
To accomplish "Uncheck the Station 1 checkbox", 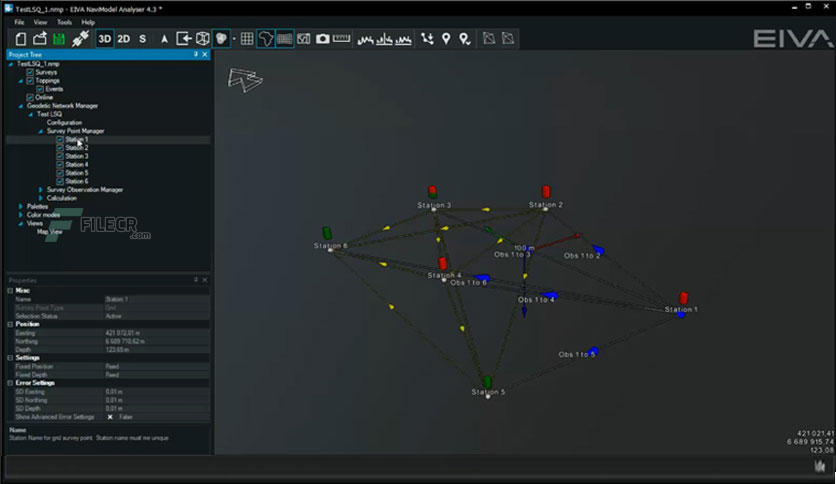I will point(60,140).
